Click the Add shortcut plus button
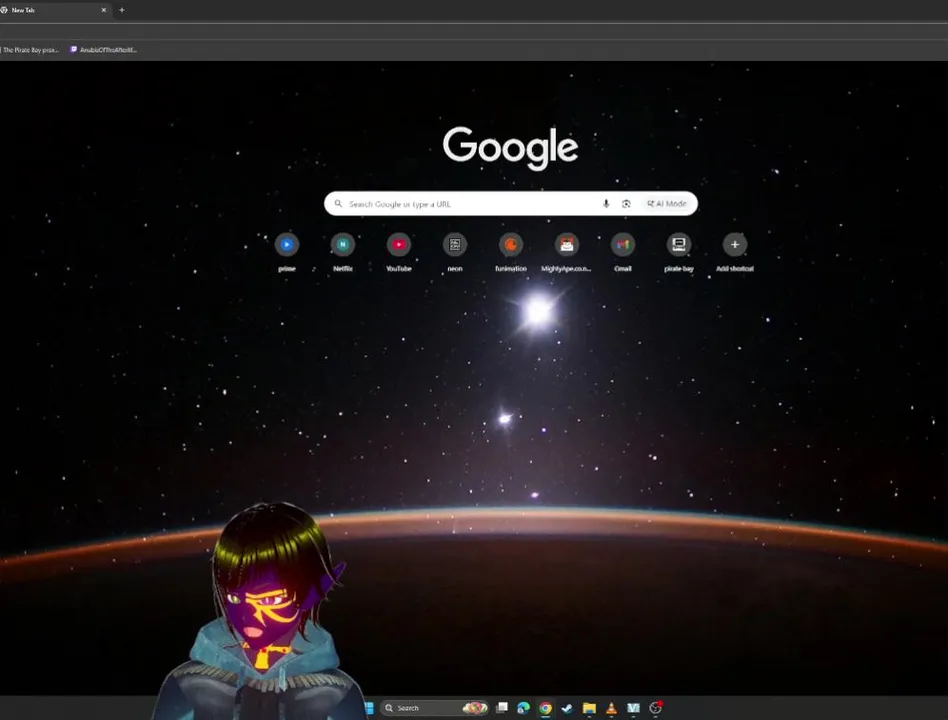948x720 pixels. pyautogui.click(x=735, y=245)
